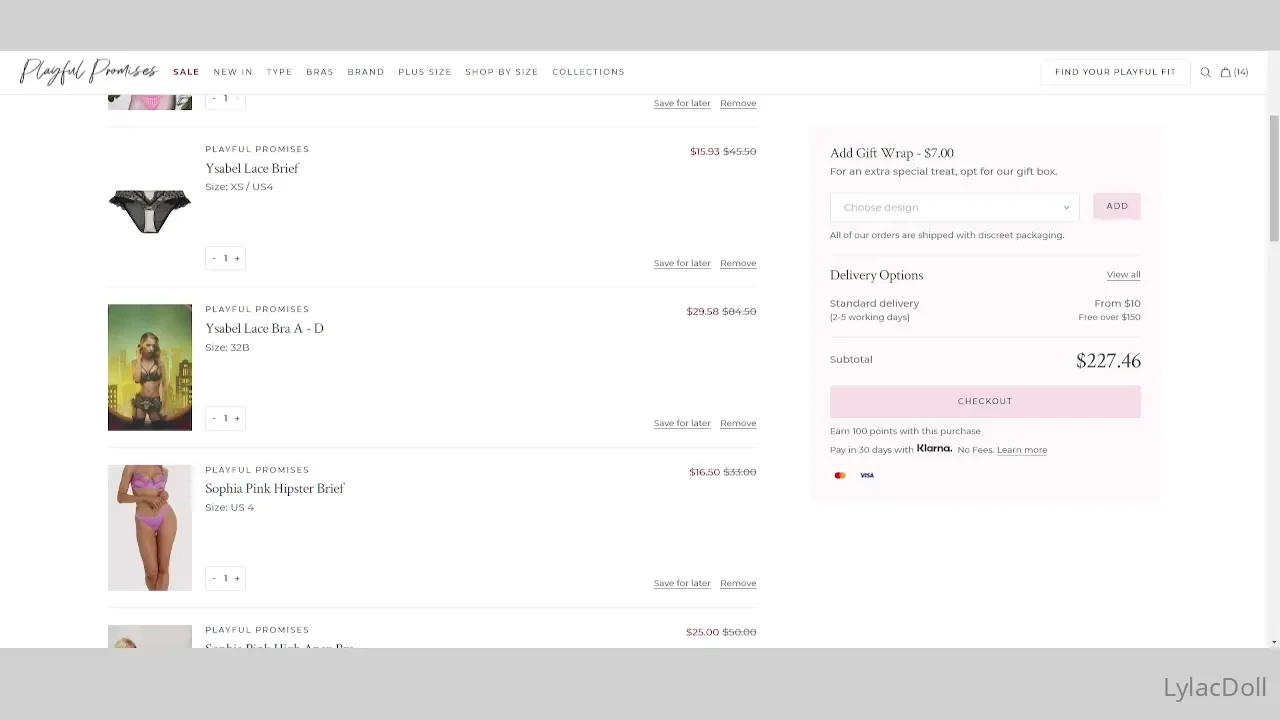Open the TYPE menu
Image resolution: width=1280 pixels, height=720 pixels.
point(279,72)
